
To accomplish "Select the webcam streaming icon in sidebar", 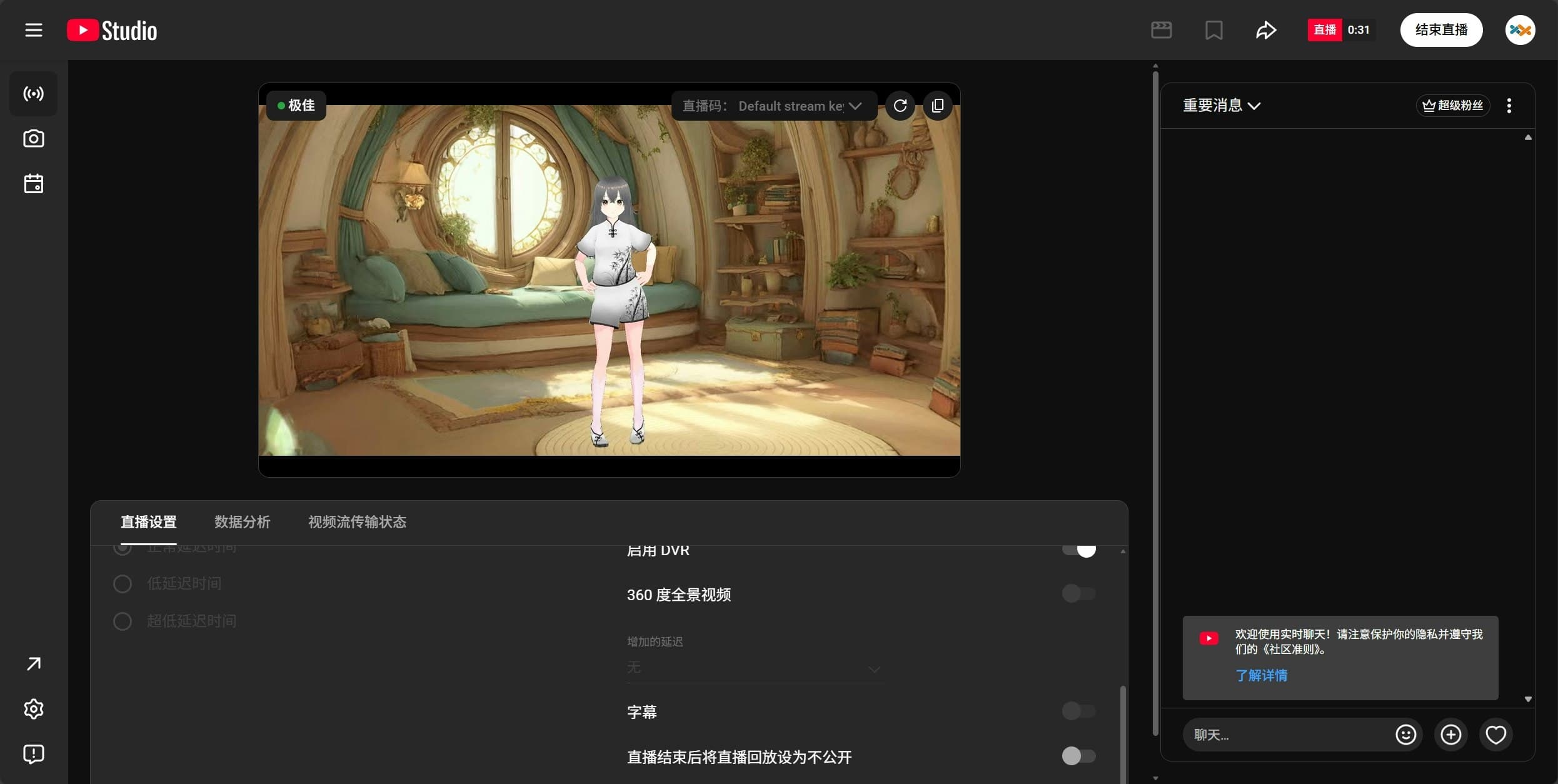I will click(x=33, y=139).
